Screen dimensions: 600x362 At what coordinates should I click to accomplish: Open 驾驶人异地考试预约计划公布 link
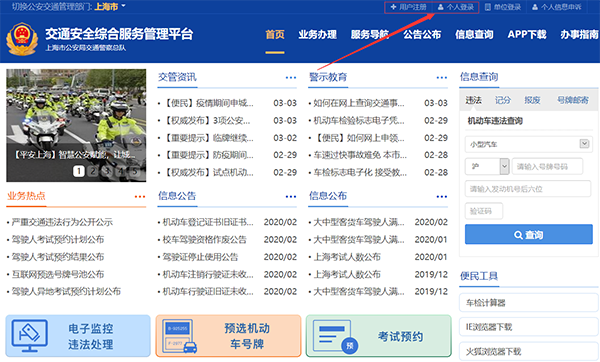click(x=66, y=292)
